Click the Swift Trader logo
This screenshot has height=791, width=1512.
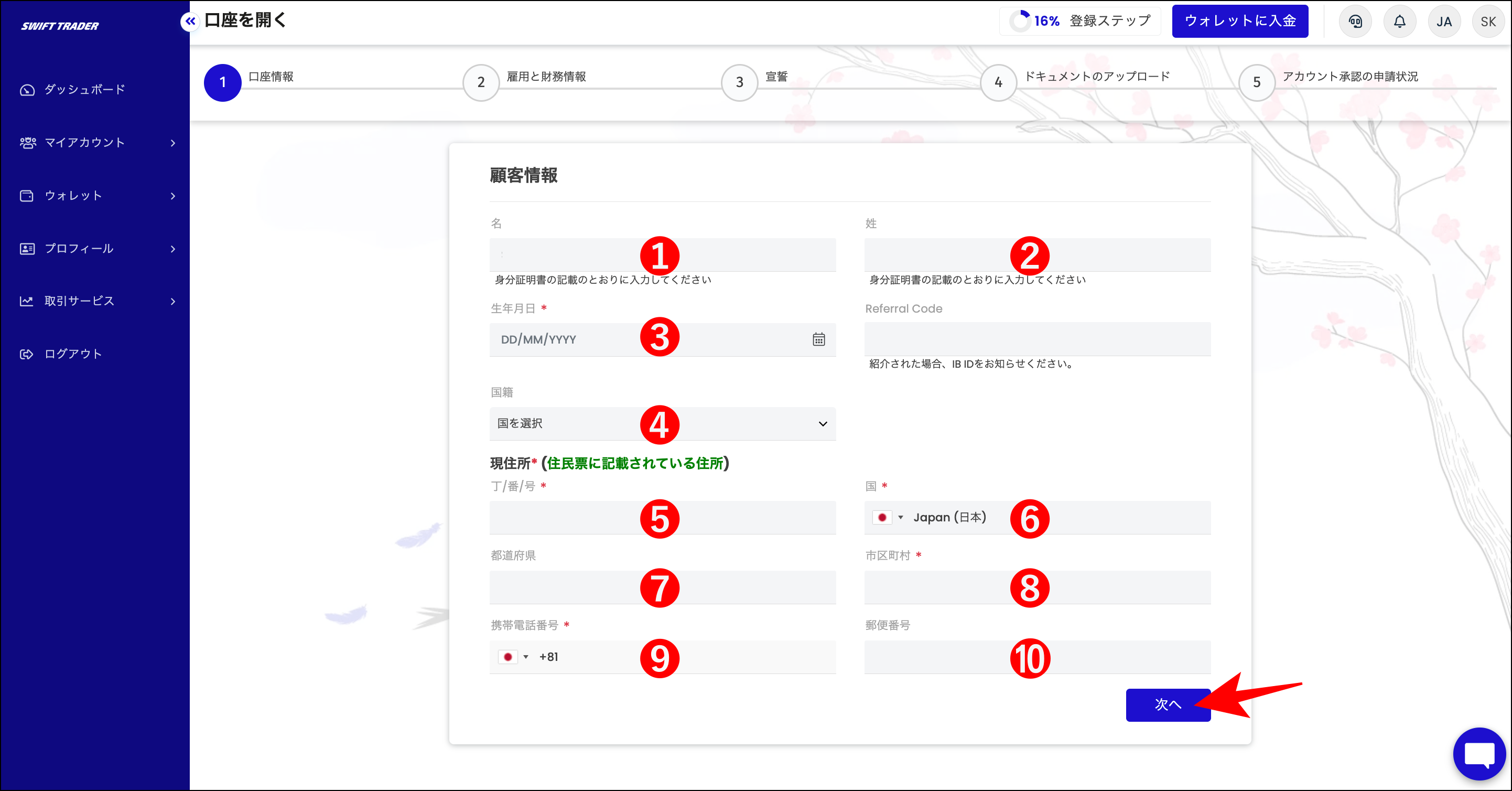[60, 26]
